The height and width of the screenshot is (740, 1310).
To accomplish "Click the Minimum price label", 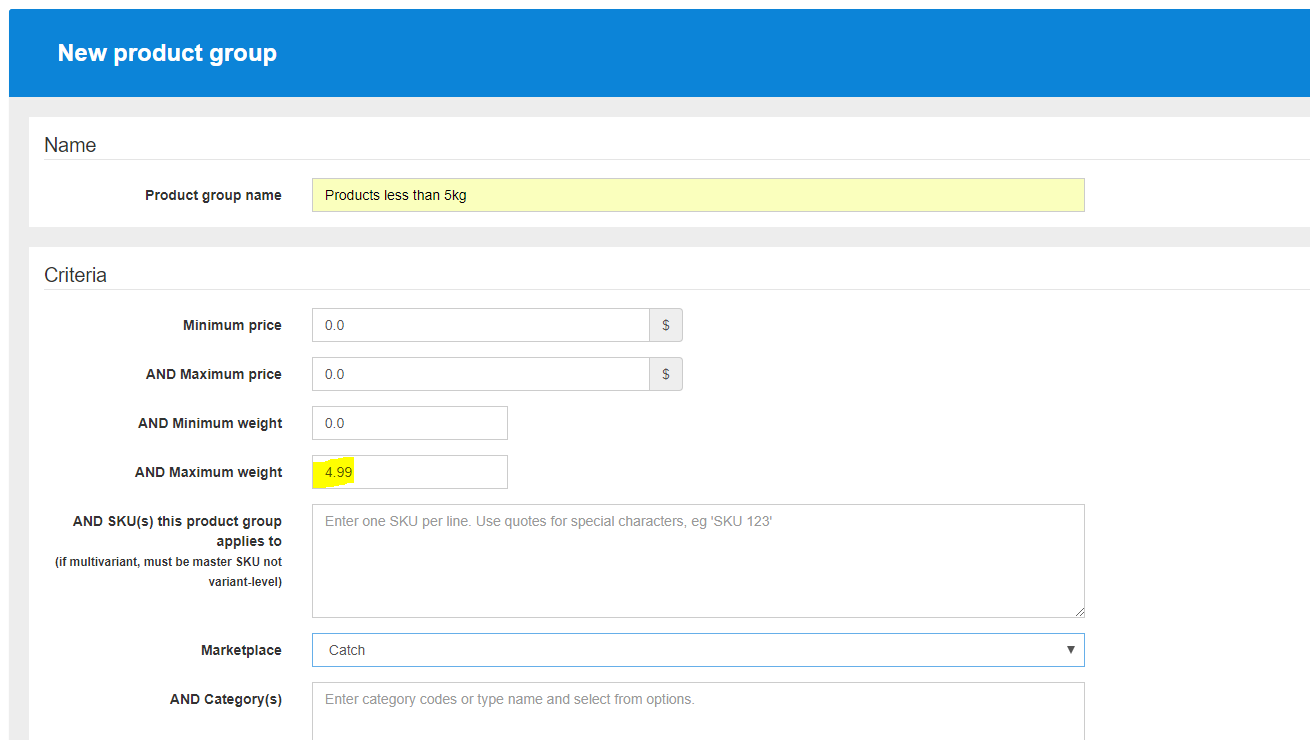I will [x=231, y=325].
